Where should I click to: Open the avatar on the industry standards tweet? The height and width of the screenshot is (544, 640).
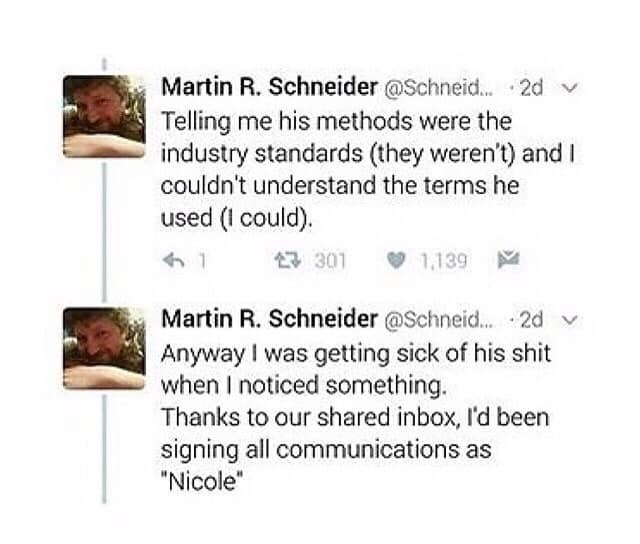pos(103,116)
